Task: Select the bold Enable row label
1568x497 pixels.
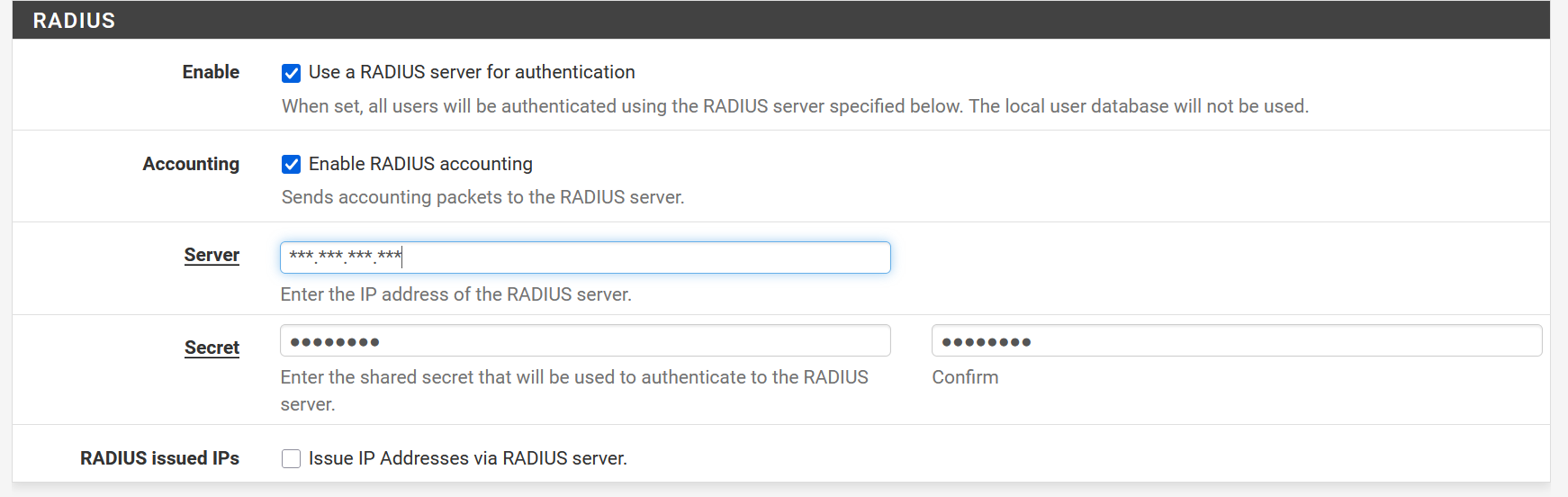Action: tap(211, 72)
